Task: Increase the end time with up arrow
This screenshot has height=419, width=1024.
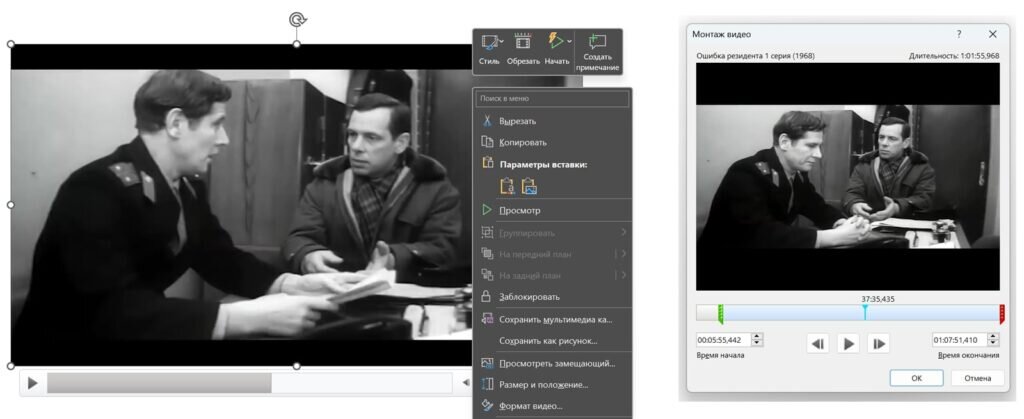Action: tap(993, 336)
